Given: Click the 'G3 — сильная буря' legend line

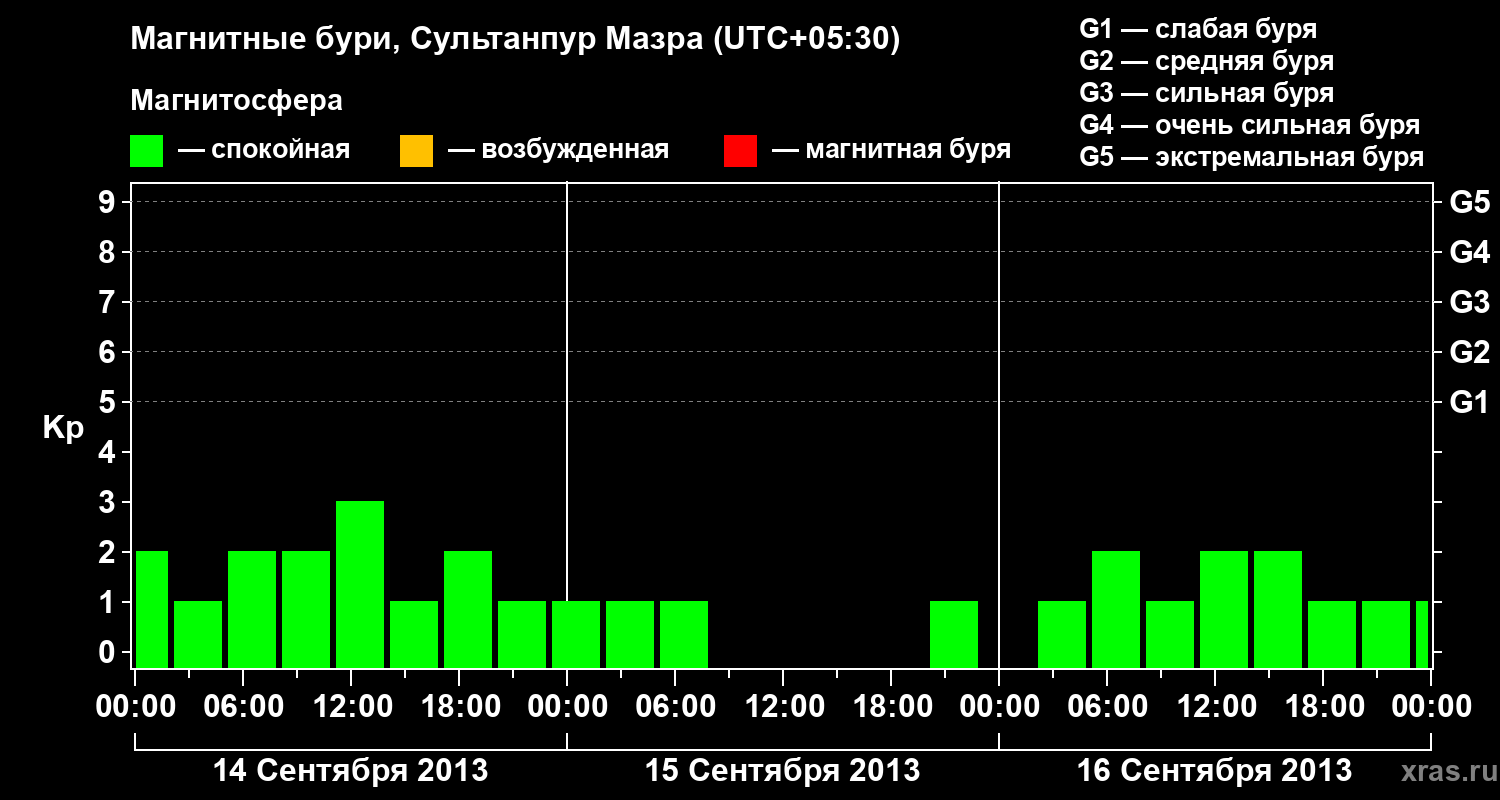Looking at the screenshot, I should 1206,93.
